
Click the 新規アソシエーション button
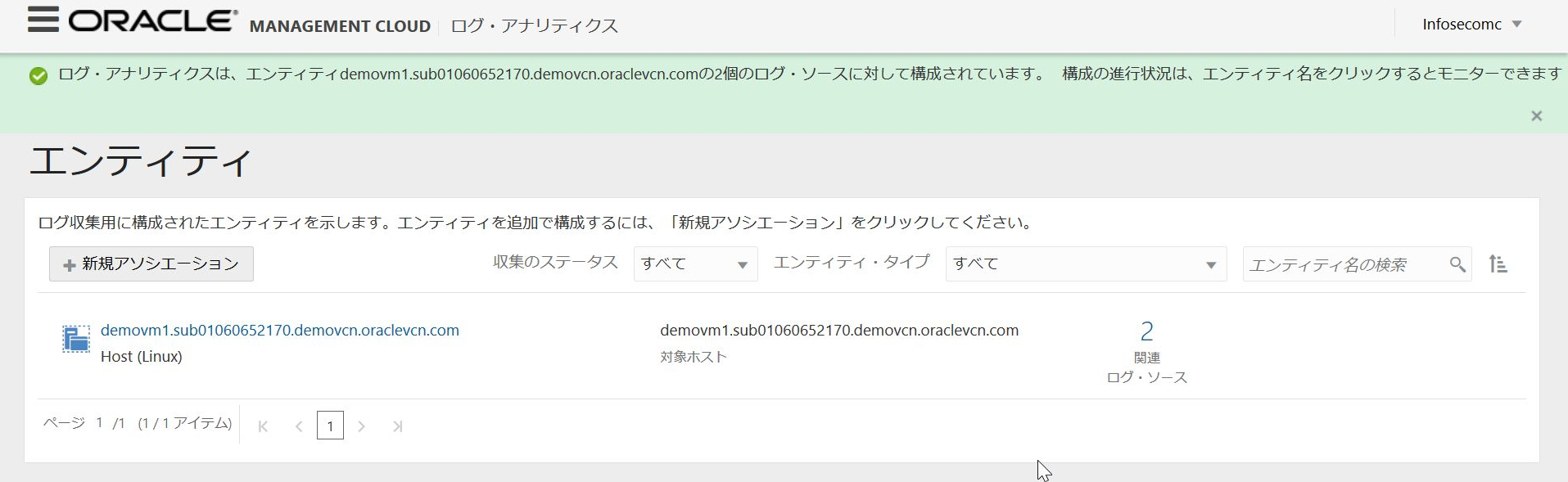pos(151,264)
